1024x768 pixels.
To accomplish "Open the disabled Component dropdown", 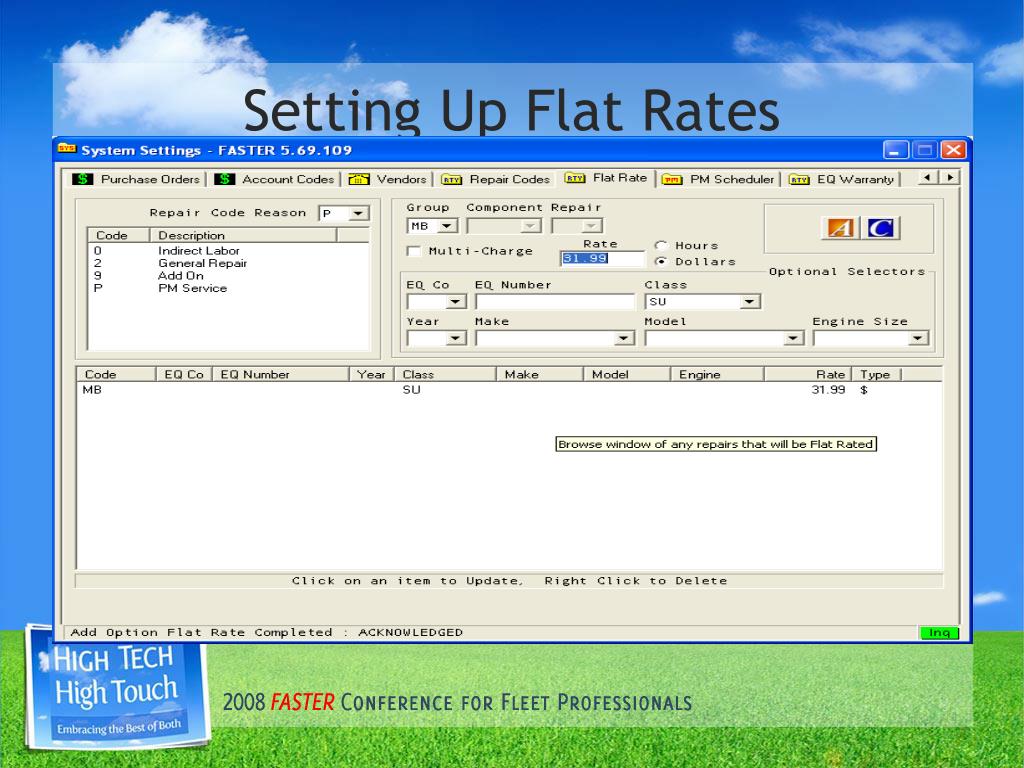I will 531,226.
